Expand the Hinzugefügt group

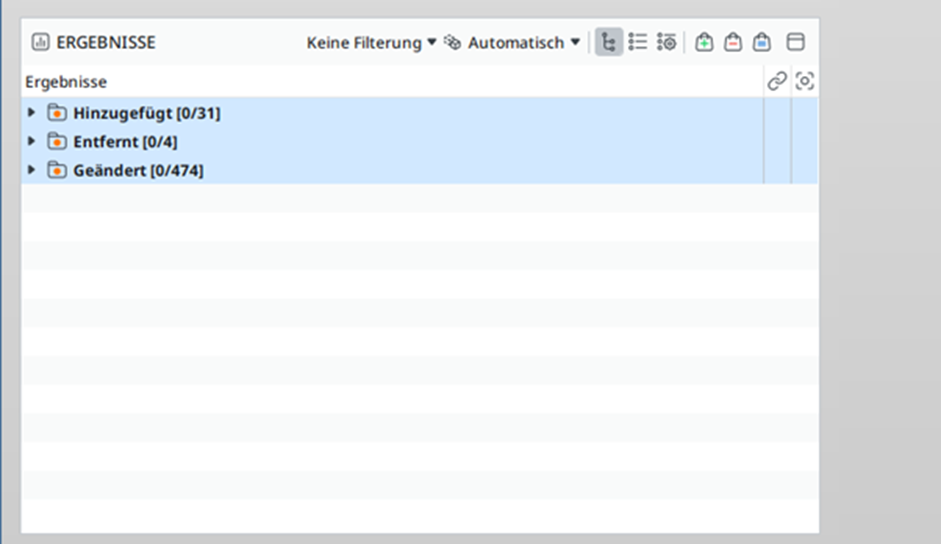tap(32, 112)
